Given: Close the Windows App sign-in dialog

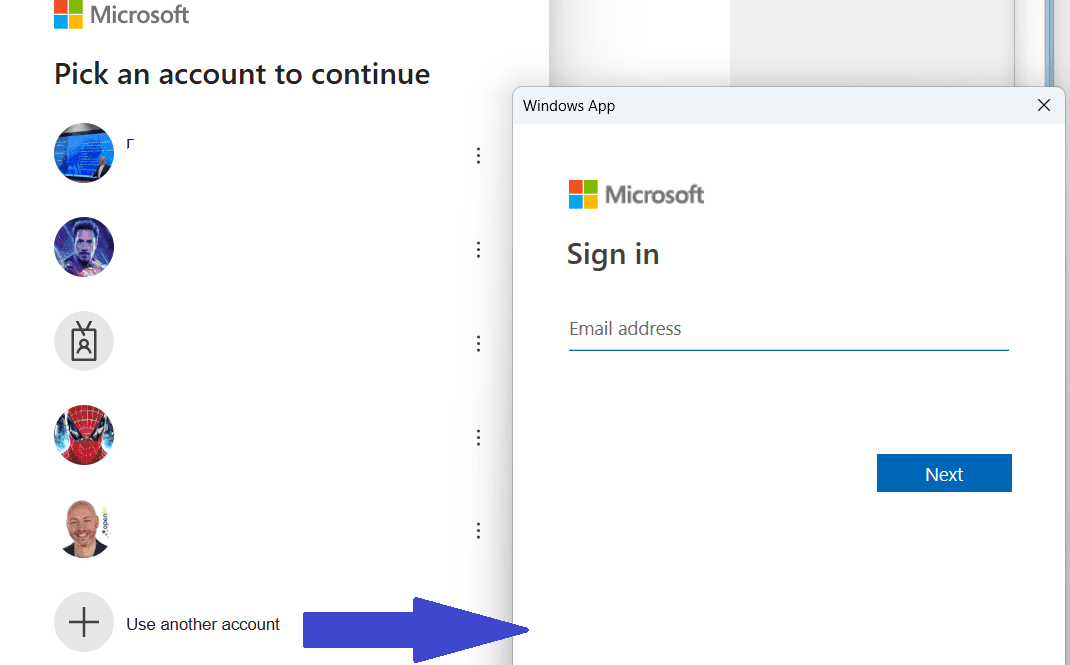Looking at the screenshot, I should tap(1043, 105).
